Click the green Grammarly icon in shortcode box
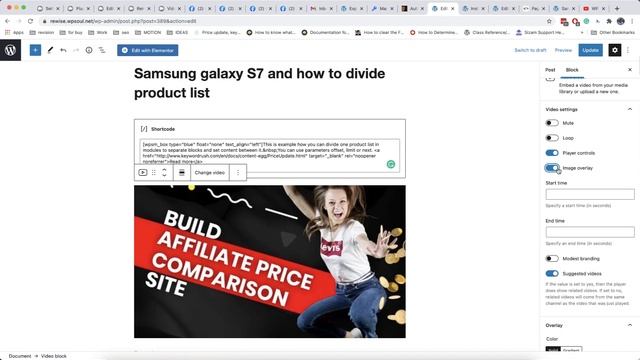This screenshot has height=360, width=640. point(391,164)
